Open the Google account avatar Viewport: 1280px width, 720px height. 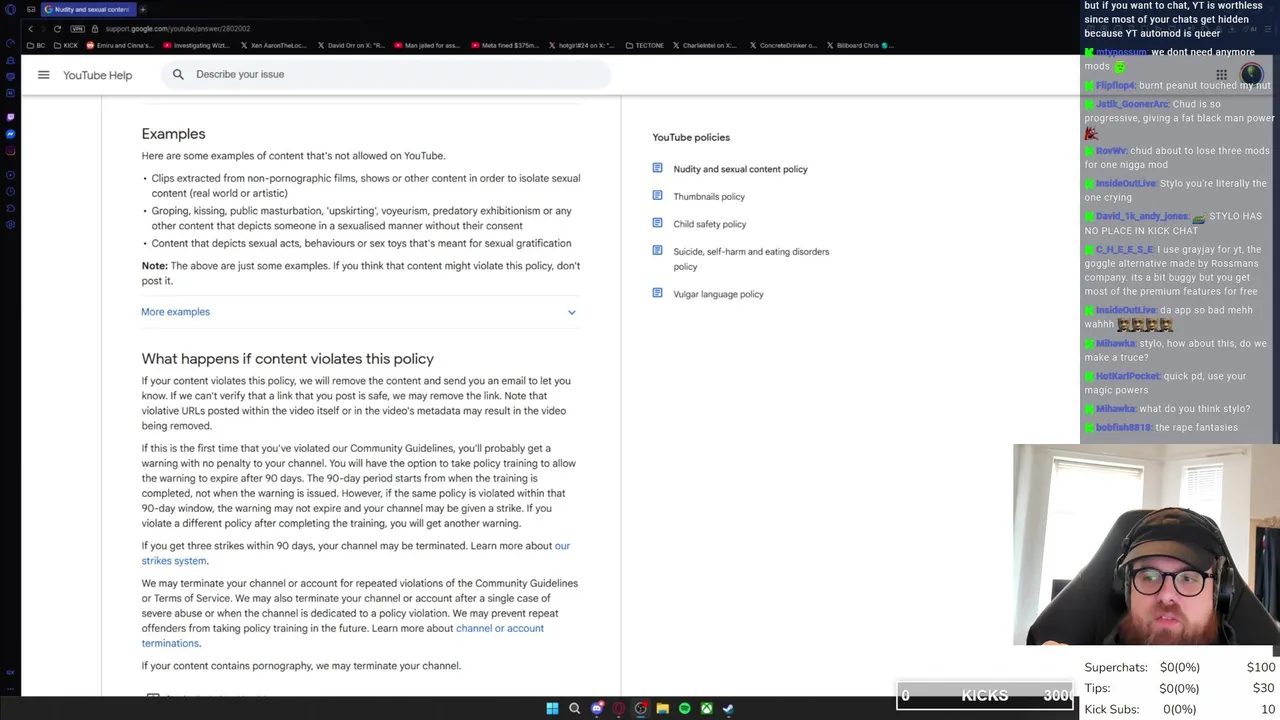coord(1251,75)
